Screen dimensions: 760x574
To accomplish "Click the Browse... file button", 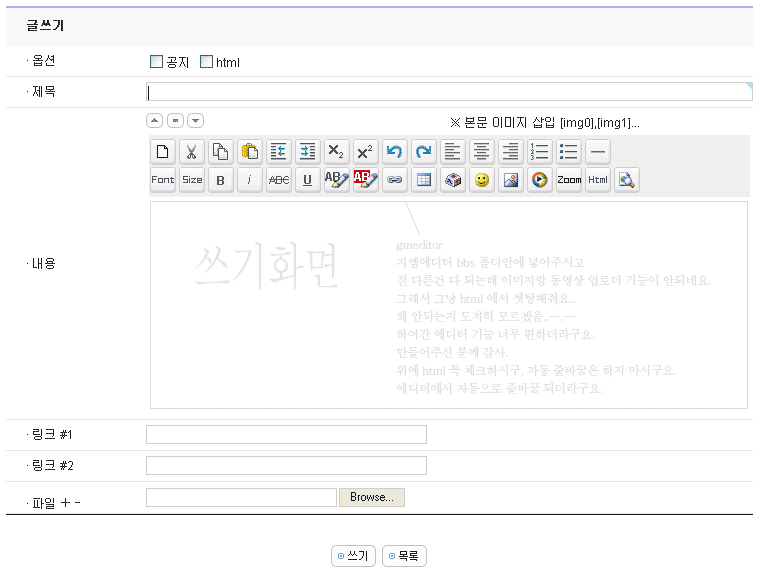I will point(372,497).
